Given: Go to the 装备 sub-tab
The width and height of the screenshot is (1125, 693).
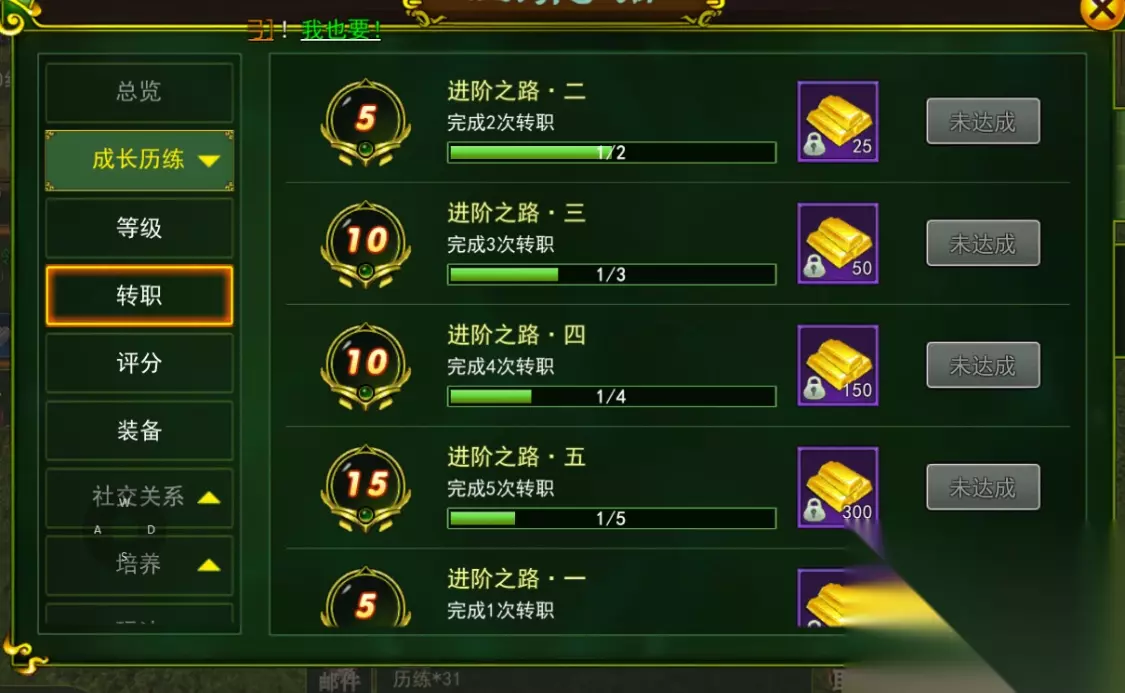Looking at the screenshot, I should click(139, 430).
